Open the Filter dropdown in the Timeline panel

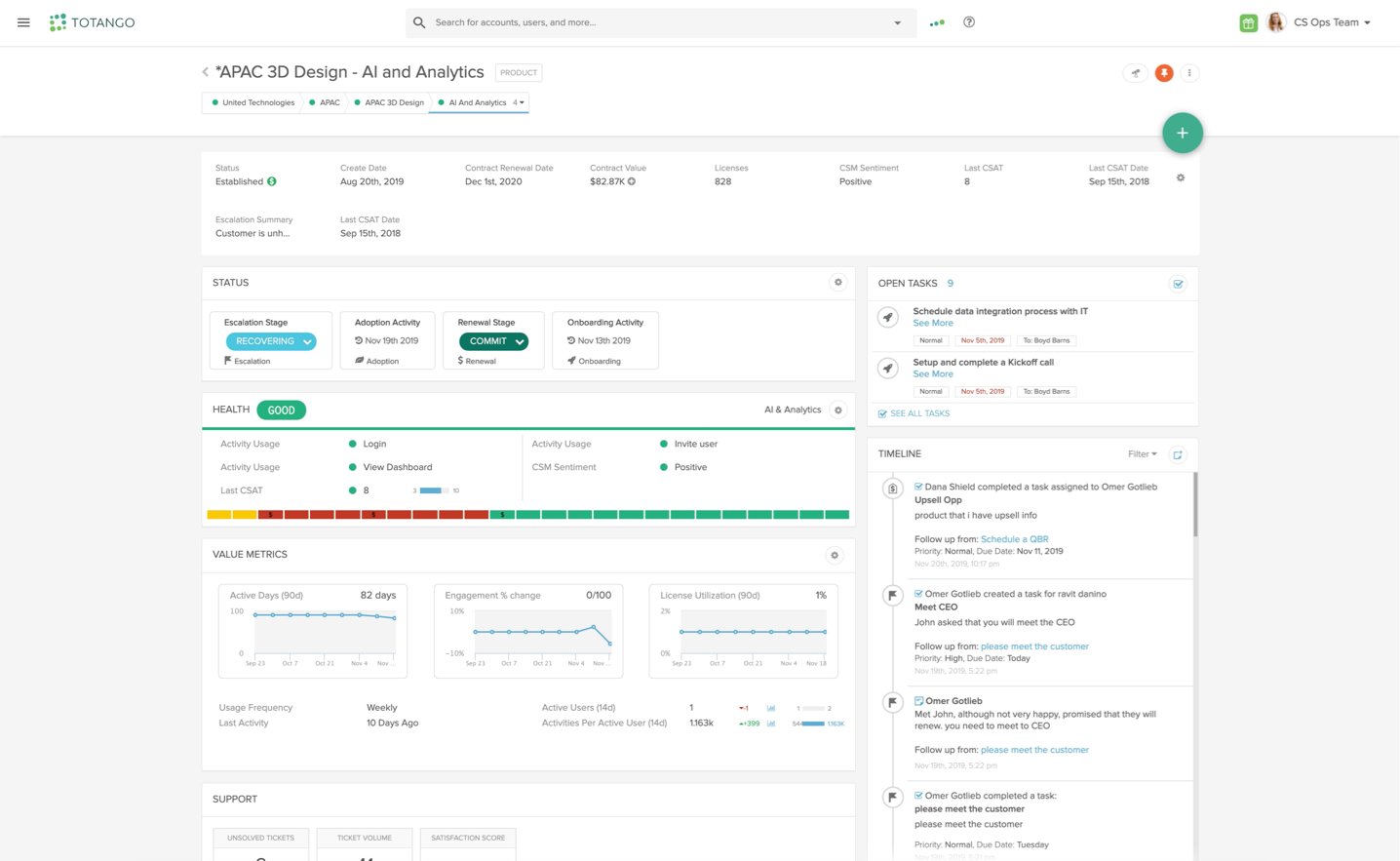click(x=1141, y=453)
